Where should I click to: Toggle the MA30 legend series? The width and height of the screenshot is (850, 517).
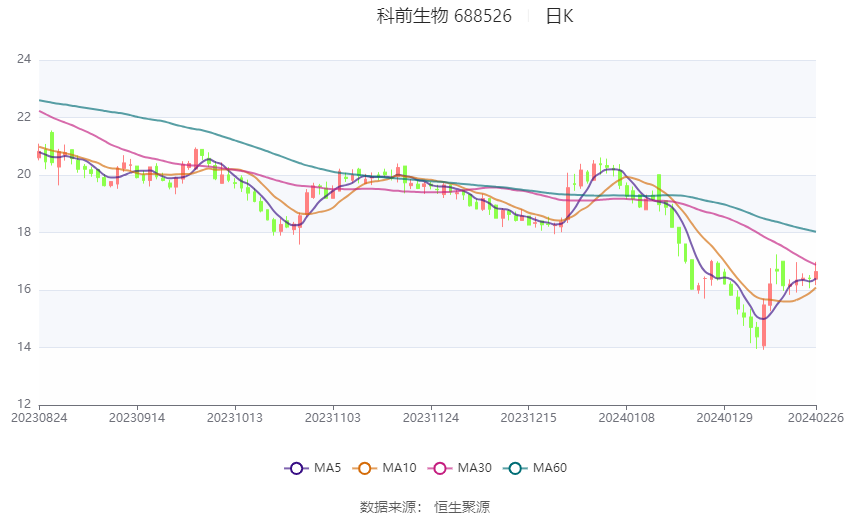click(460, 468)
